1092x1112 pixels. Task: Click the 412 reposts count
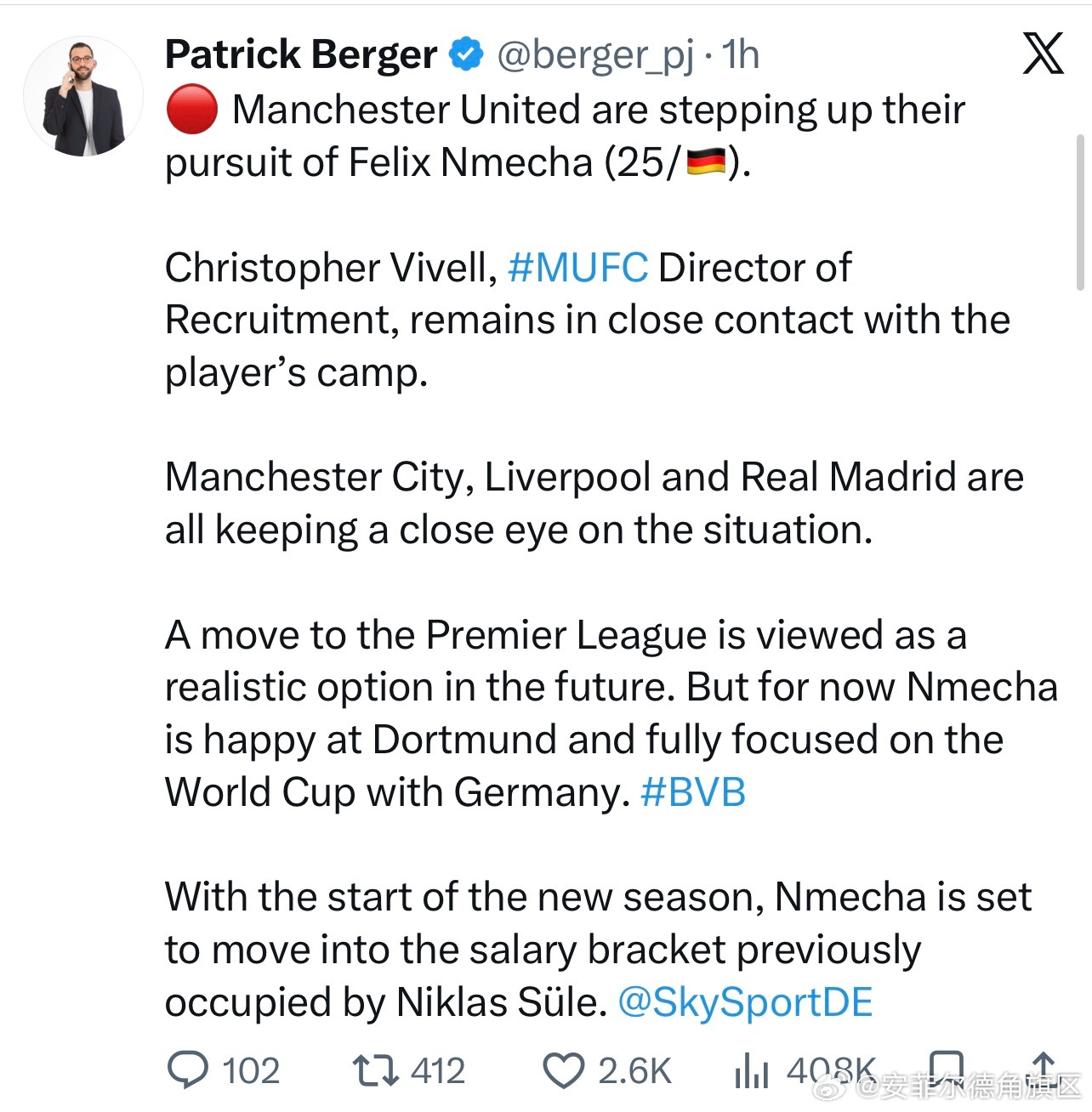(437, 1071)
